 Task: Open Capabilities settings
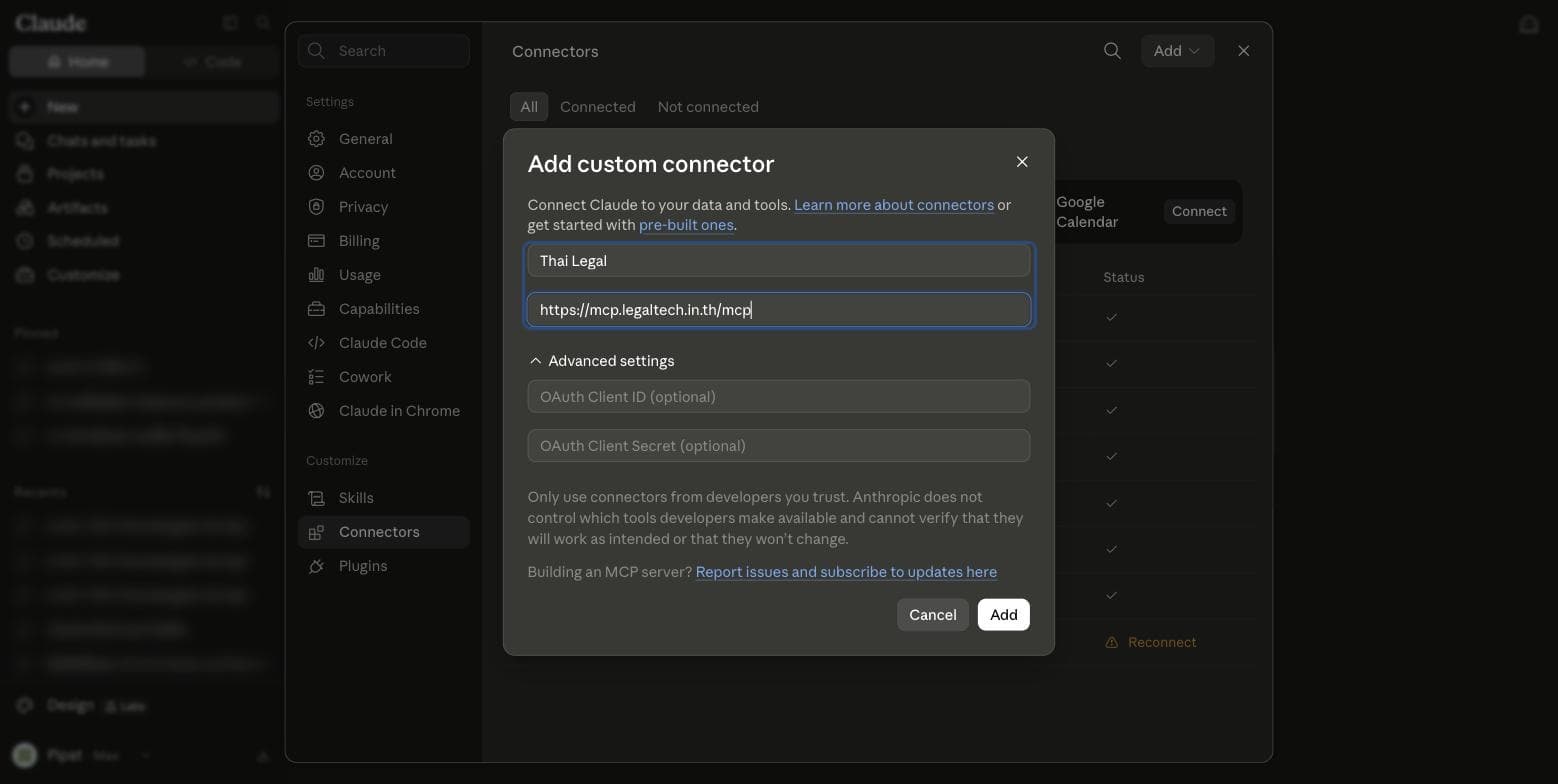click(384, 309)
